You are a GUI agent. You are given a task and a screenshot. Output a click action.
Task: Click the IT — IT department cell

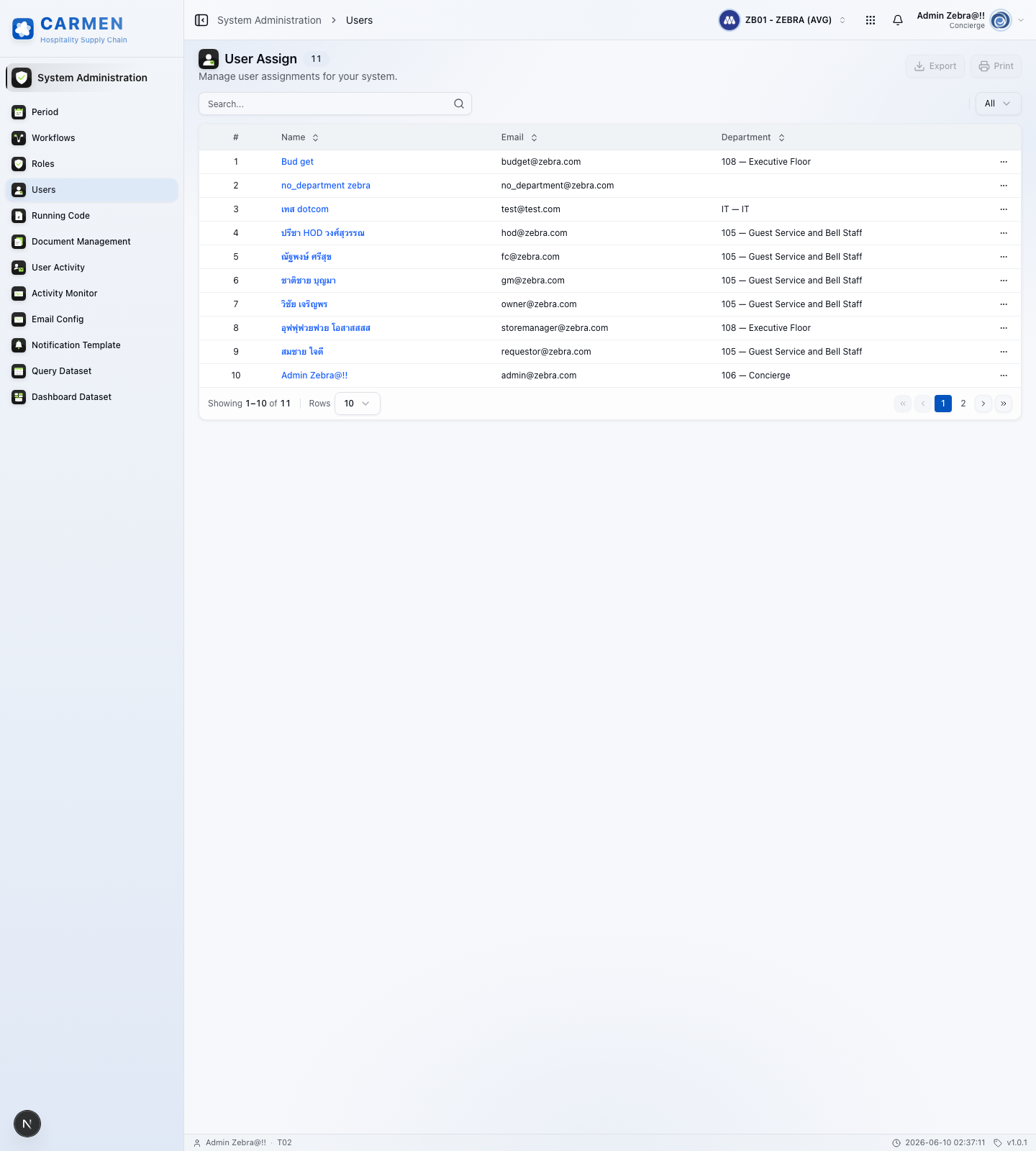735,209
